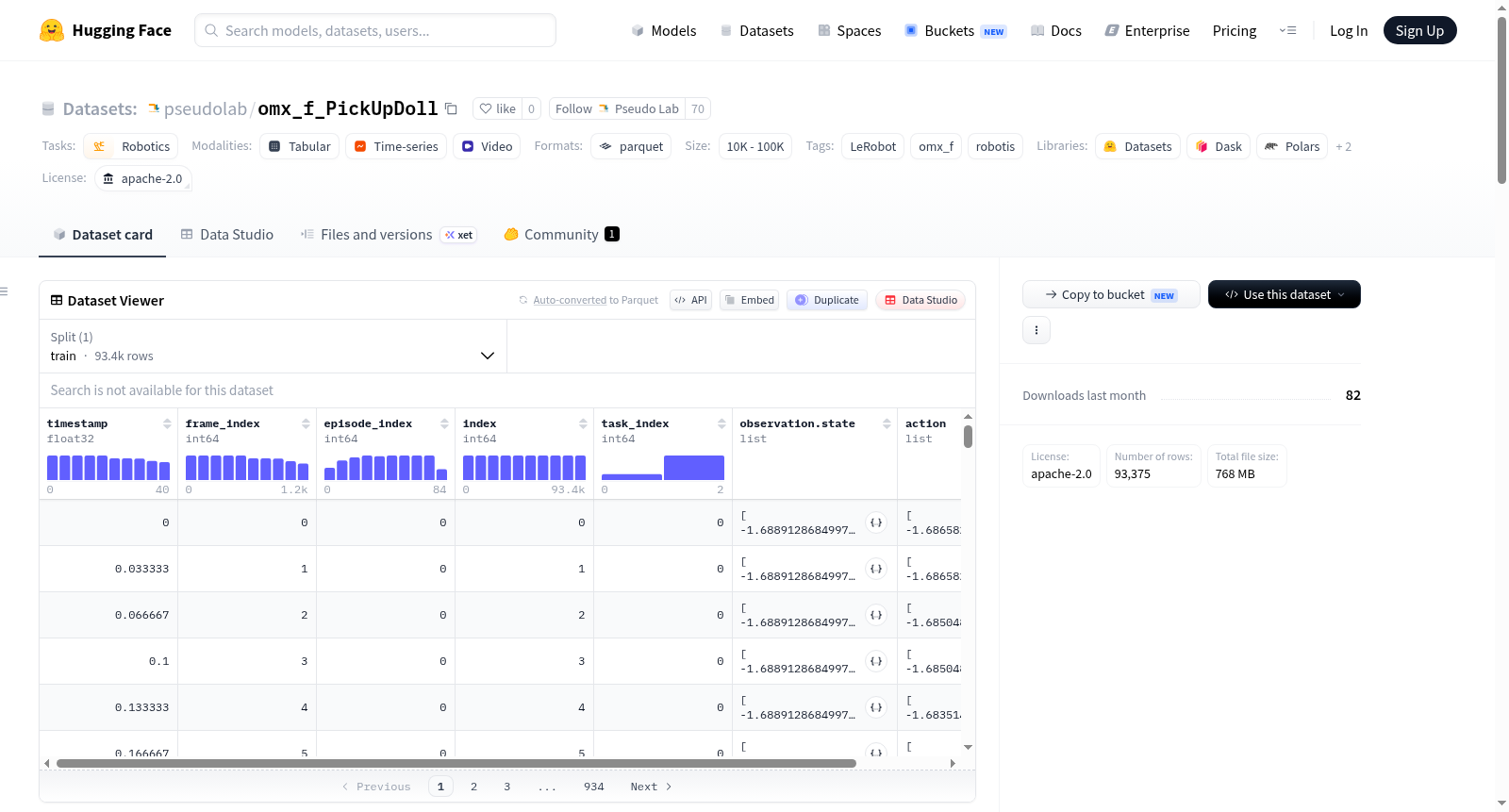Go to Models in the top navigation

664,30
